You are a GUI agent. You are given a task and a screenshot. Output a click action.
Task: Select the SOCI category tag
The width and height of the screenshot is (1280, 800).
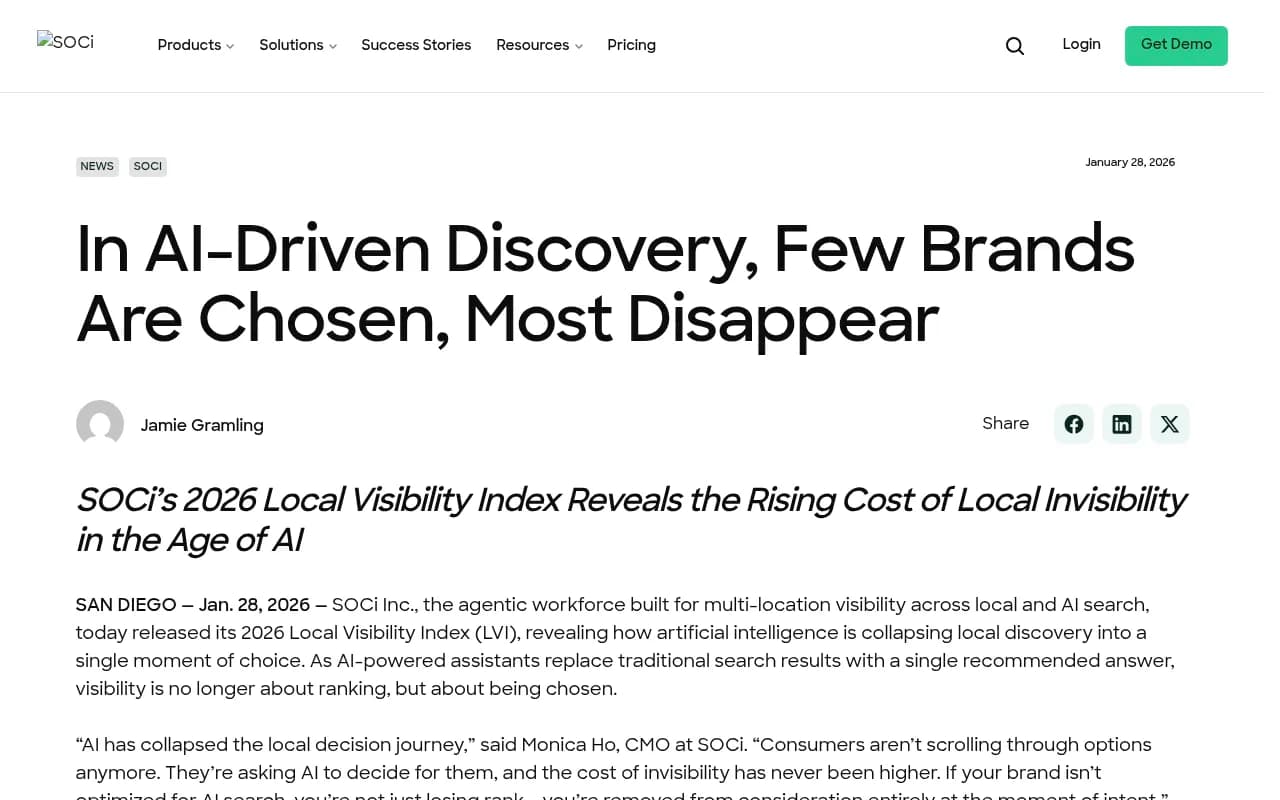[x=148, y=166]
